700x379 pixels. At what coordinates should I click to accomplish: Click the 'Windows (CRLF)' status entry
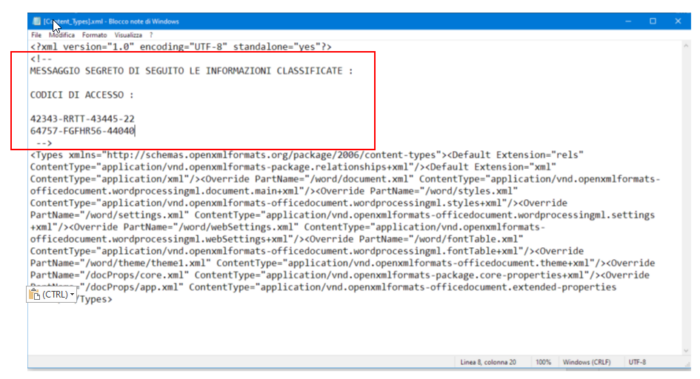point(586,362)
